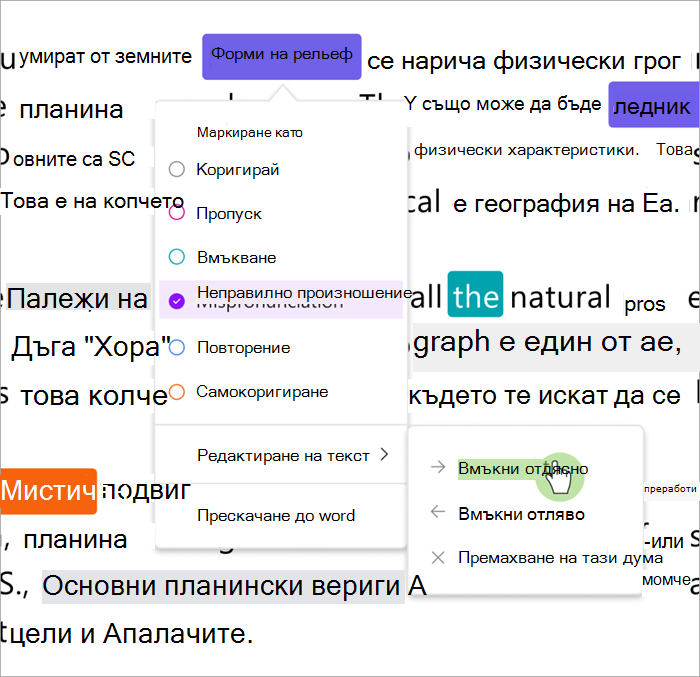Viewport: 700px width, 677px height.
Task: Click the X remove word icon
Action: click(438, 557)
